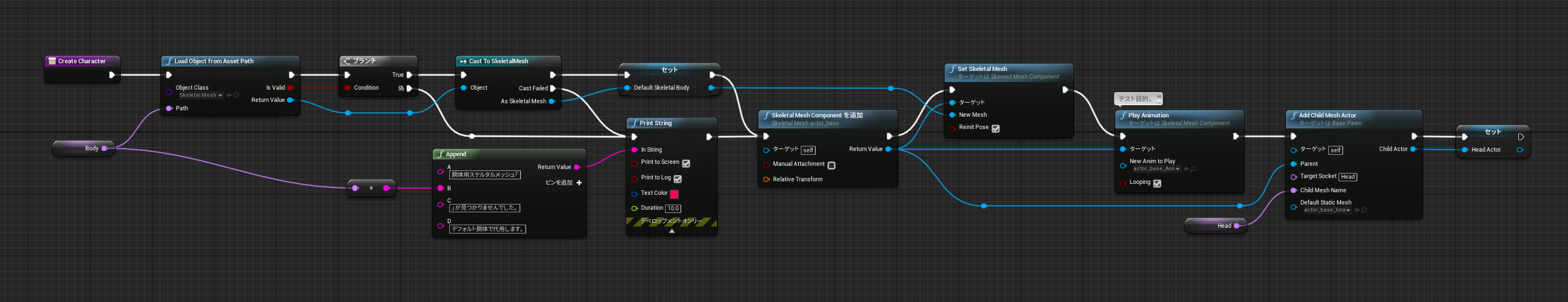This screenshot has width=1568, height=302.
Task: Toggle the Looping checkbox on Play Animation
Action: 1157,183
